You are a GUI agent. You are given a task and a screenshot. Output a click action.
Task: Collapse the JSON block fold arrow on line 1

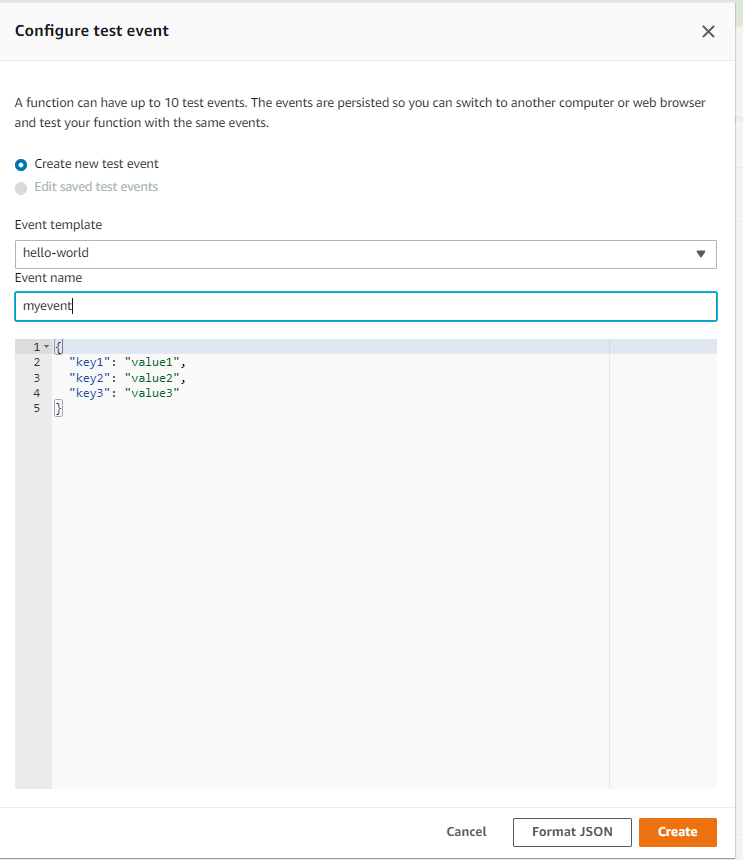46,346
